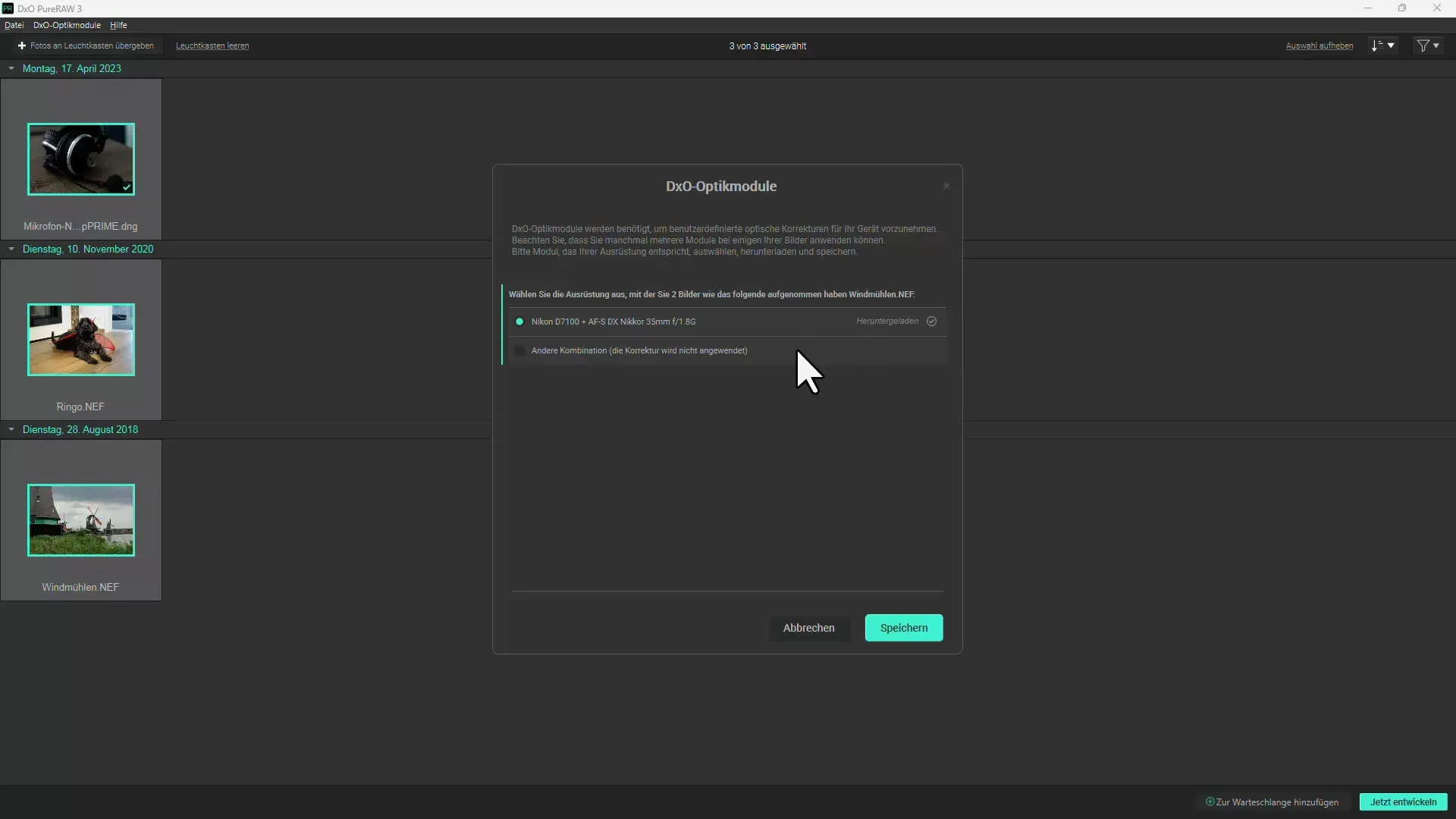This screenshot has width=1456, height=819.
Task: Click the Speichern button
Action: click(904, 628)
